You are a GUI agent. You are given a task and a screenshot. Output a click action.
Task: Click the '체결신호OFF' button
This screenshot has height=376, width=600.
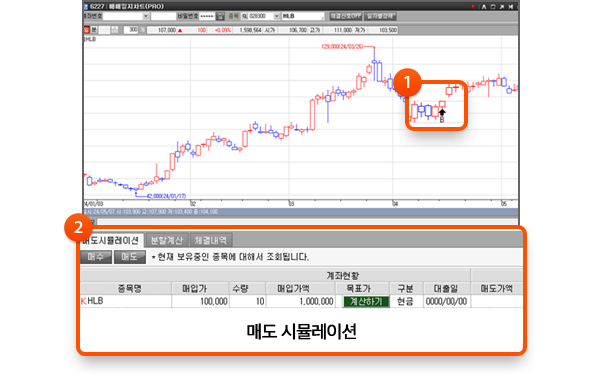click(346, 16)
